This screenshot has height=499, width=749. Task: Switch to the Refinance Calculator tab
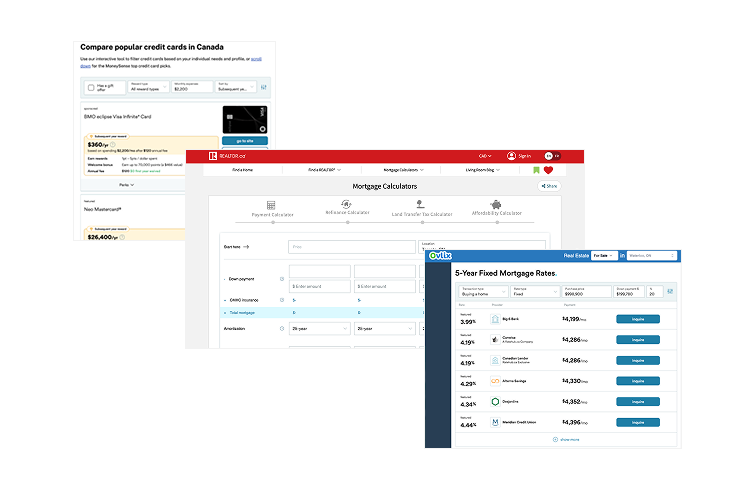point(347,207)
